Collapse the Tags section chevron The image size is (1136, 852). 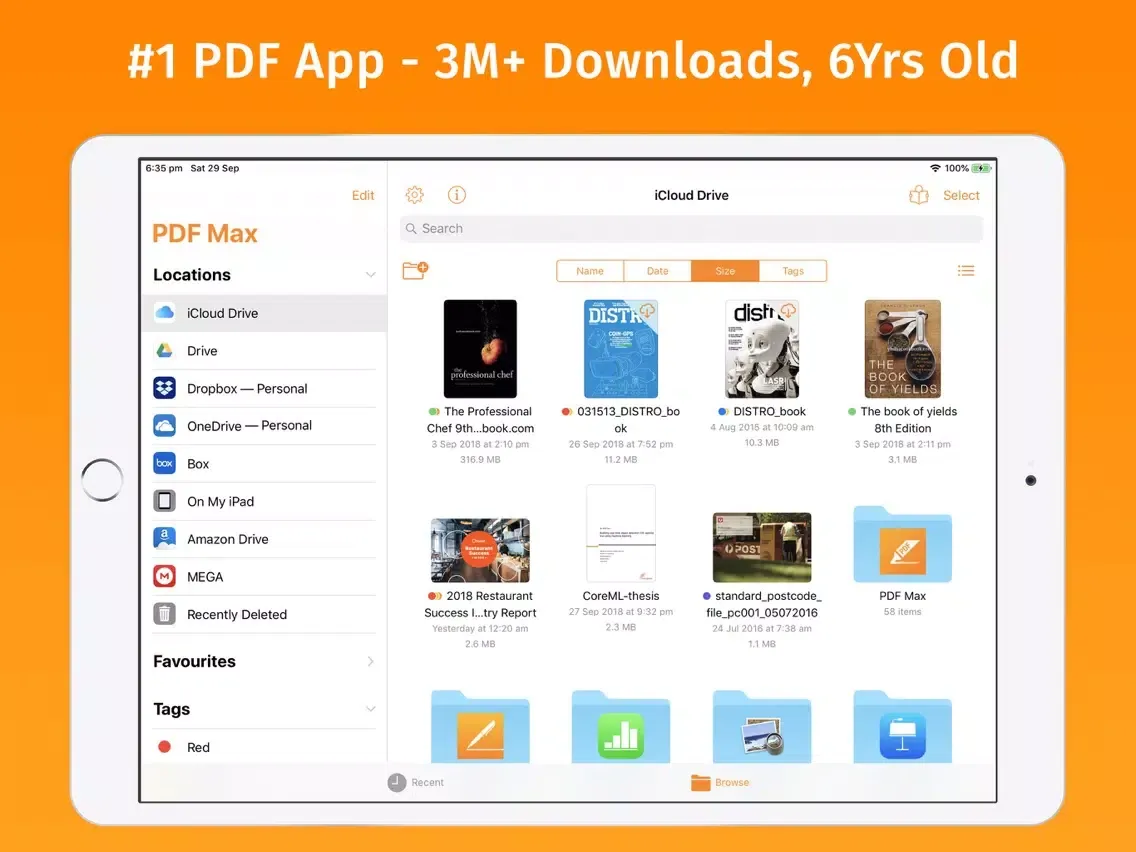[x=370, y=709]
